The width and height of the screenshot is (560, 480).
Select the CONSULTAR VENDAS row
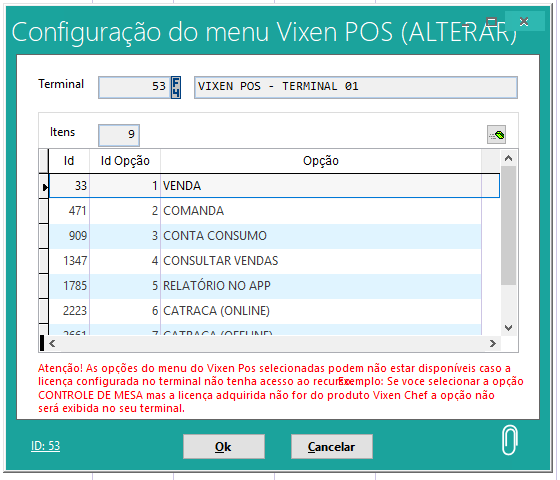(x=265, y=261)
